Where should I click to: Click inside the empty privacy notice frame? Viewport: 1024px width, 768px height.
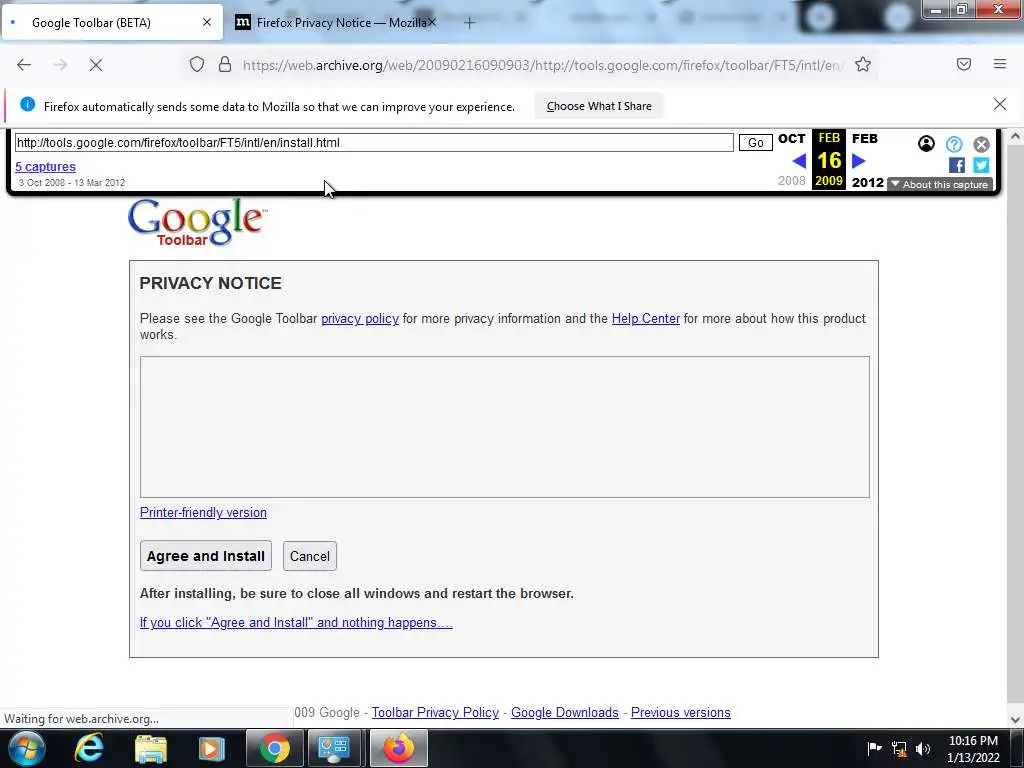pos(504,426)
